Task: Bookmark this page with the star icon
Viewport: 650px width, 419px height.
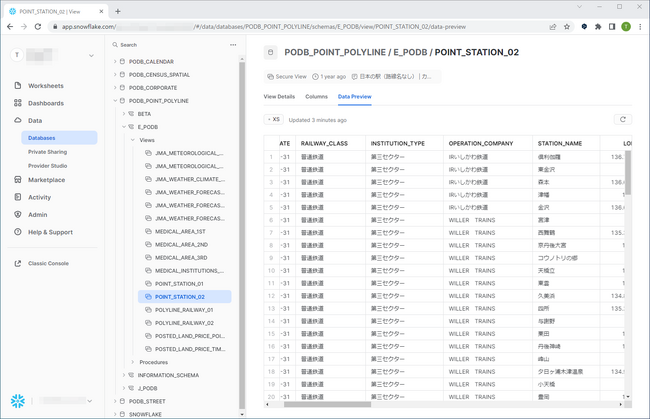Action: pyautogui.click(x=567, y=27)
